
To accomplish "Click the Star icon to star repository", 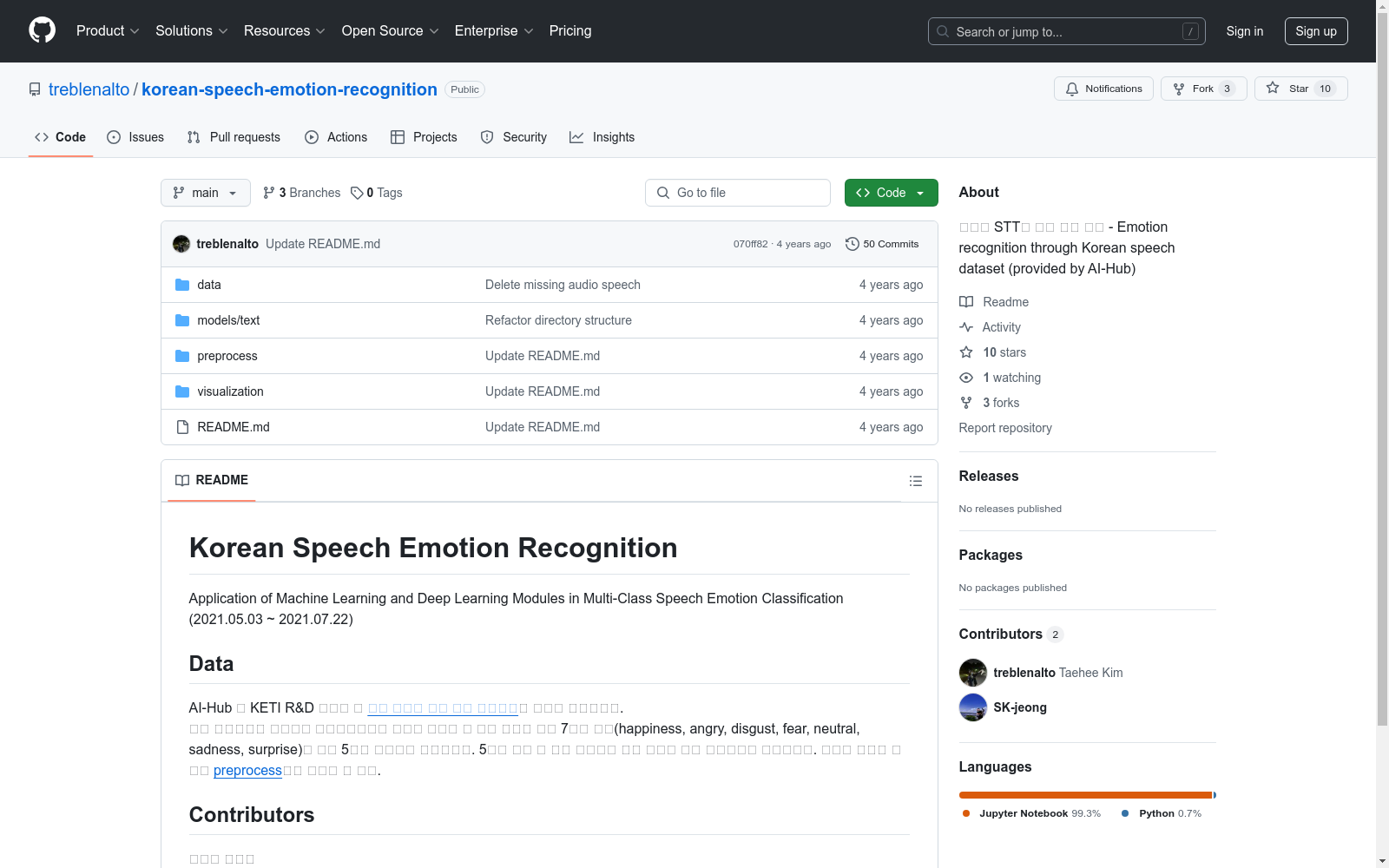I will (x=1273, y=88).
